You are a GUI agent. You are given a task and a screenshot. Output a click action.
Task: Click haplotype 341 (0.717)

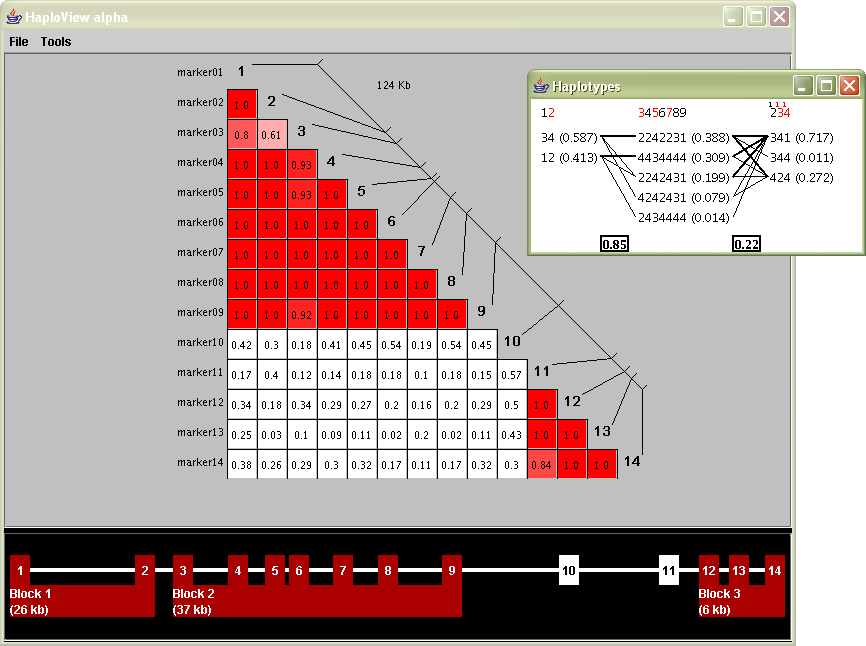(802, 137)
